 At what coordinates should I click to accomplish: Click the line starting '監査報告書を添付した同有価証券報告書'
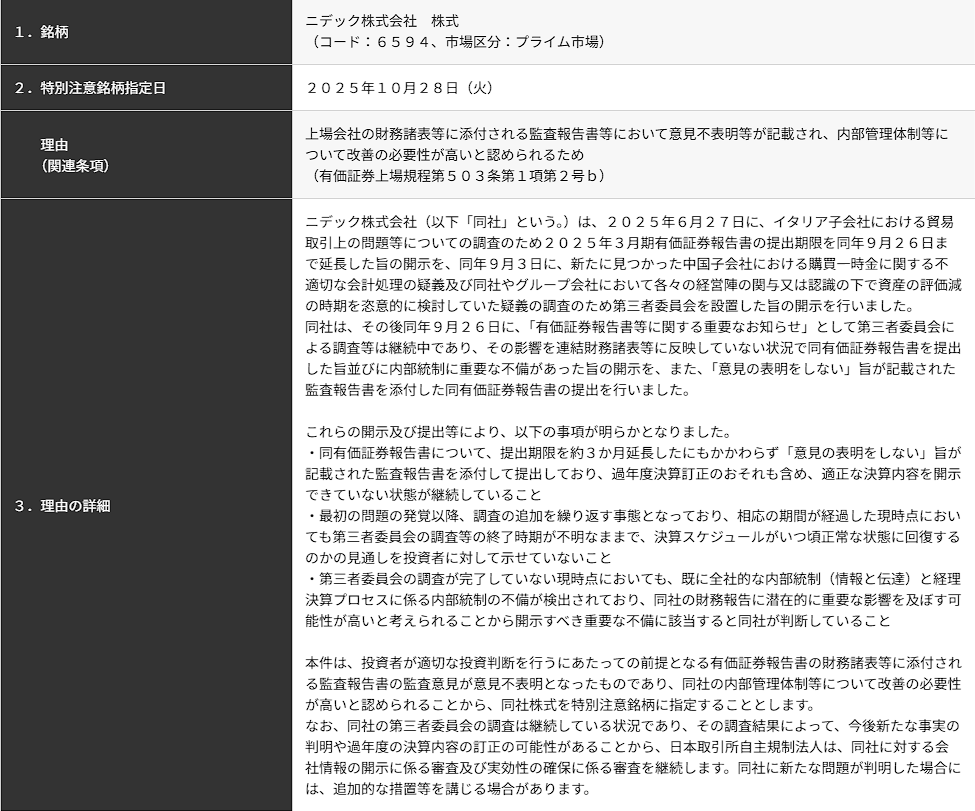click(x=497, y=390)
